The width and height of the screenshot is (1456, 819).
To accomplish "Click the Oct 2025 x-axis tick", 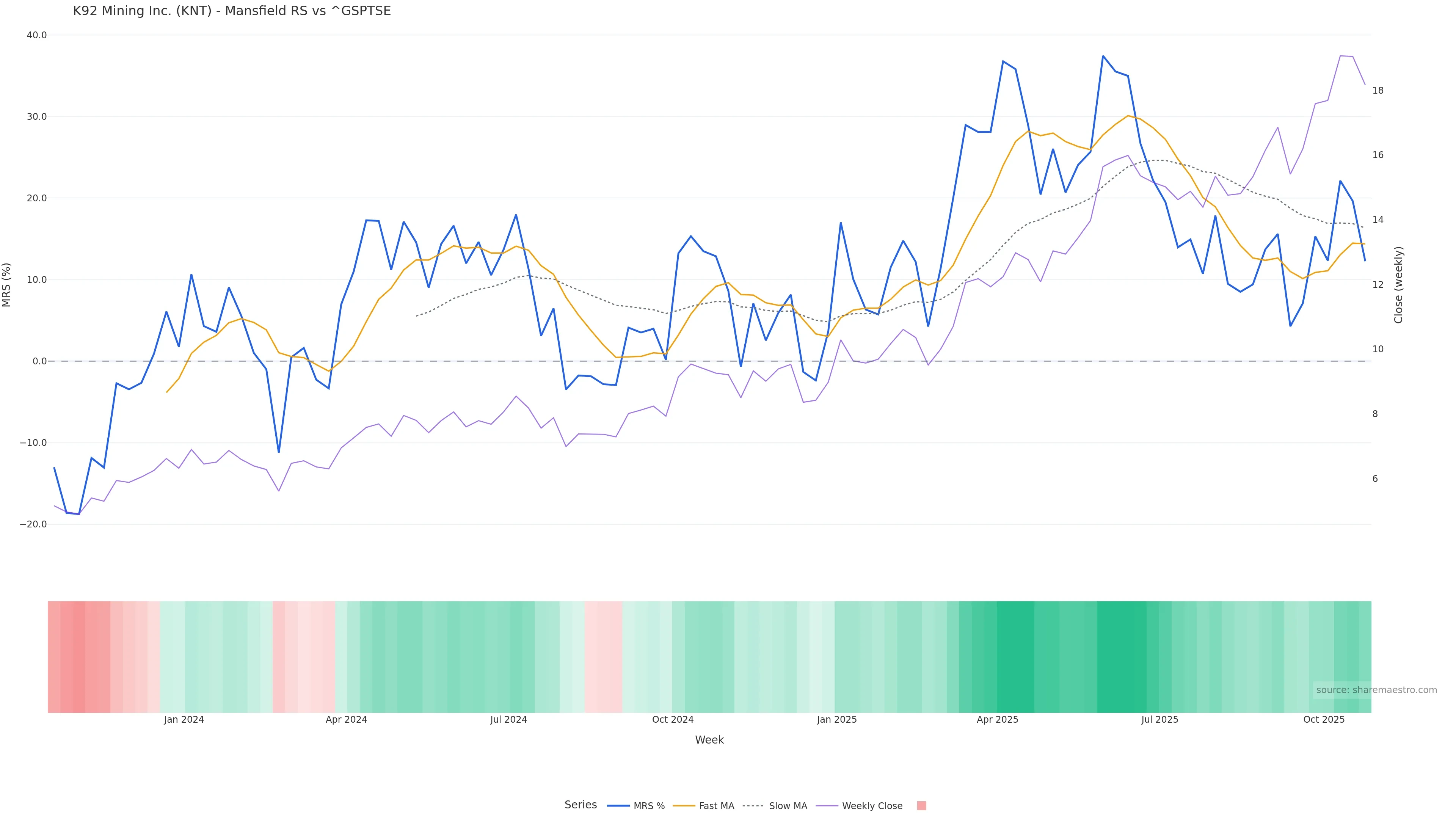I will pos(1324,720).
